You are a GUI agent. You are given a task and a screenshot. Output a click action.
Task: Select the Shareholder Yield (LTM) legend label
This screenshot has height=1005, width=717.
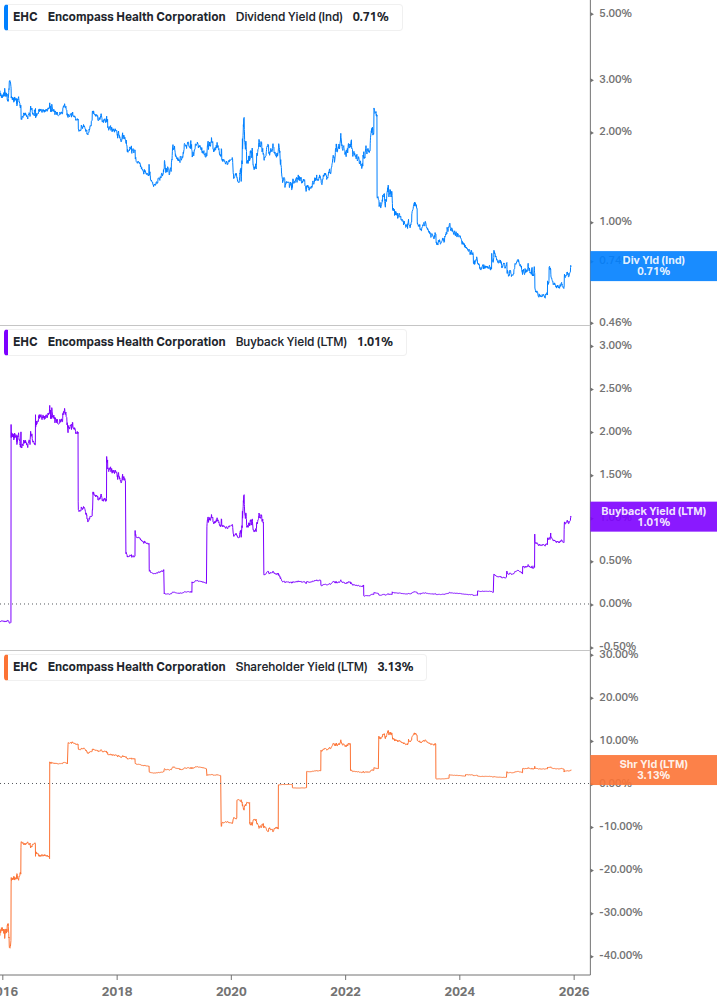pos(301,667)
